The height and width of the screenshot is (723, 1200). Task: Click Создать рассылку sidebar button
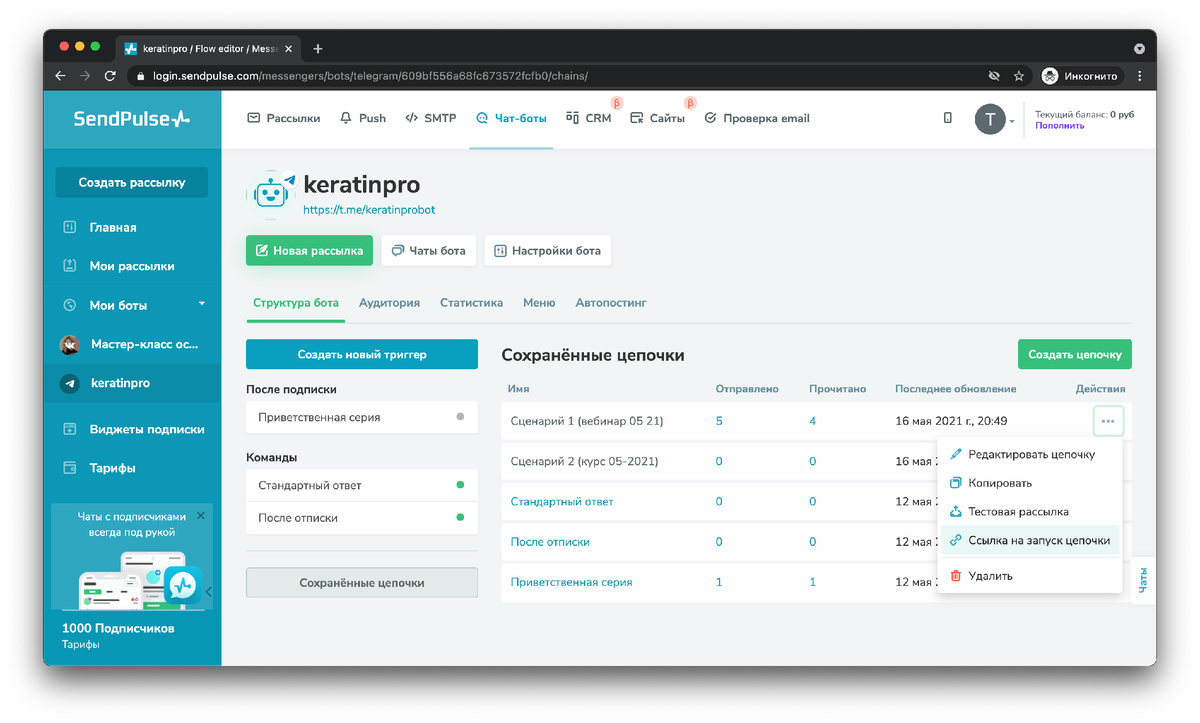click(131, 182)
